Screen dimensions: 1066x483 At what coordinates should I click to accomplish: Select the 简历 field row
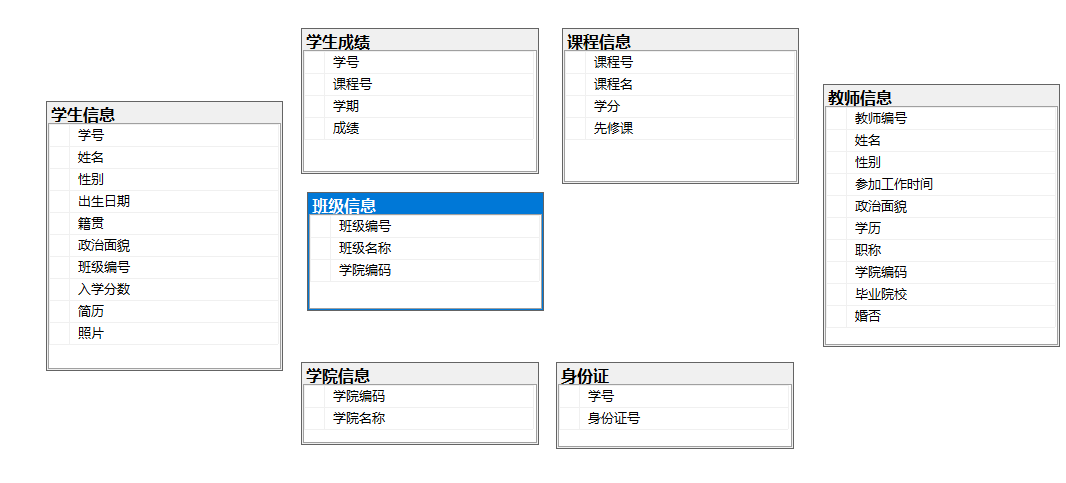click(x=164, y=312)
